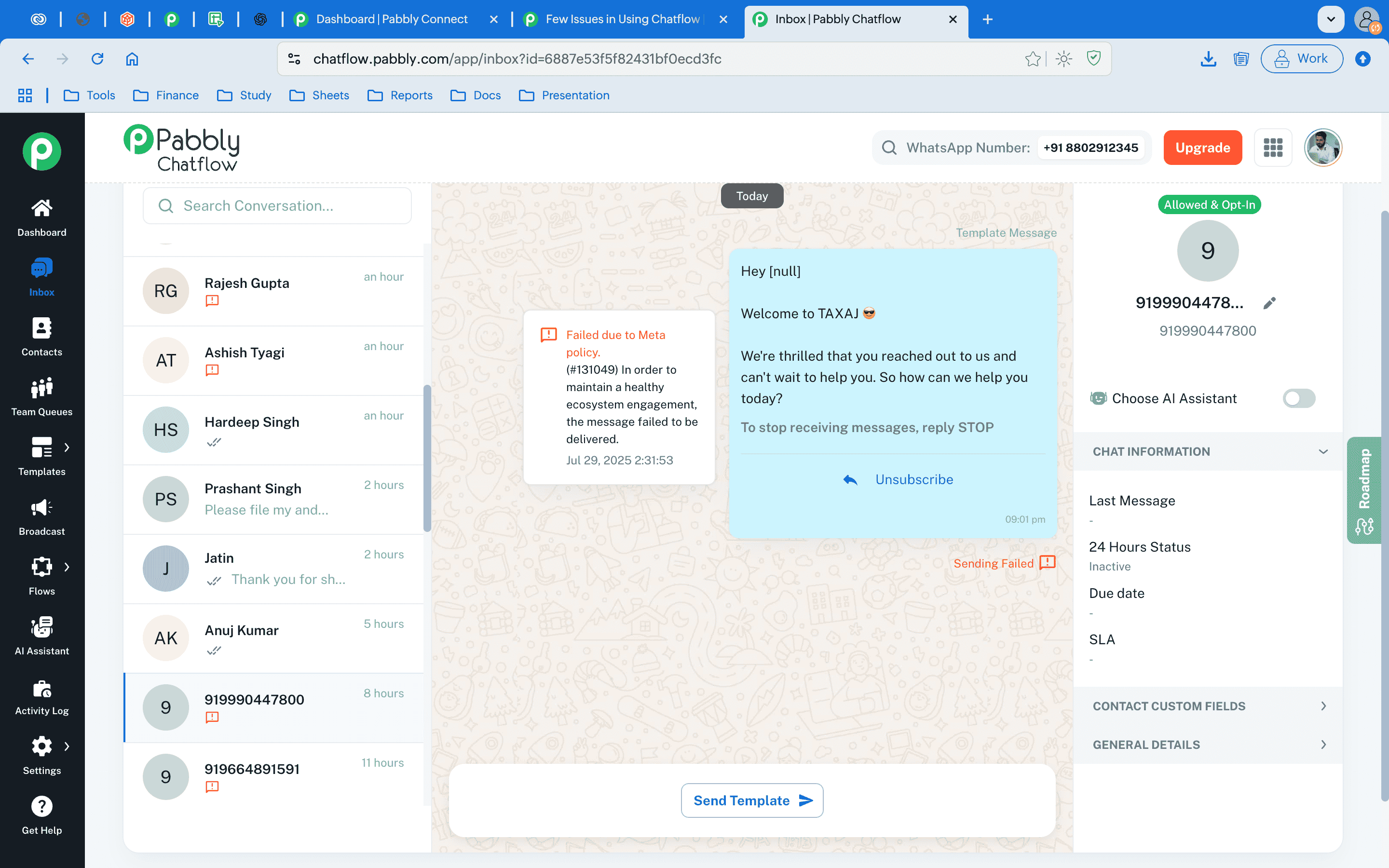Expand the Templates submenu arrow
The width and height of the screenshot is (1389, 868).
(67, 447)
